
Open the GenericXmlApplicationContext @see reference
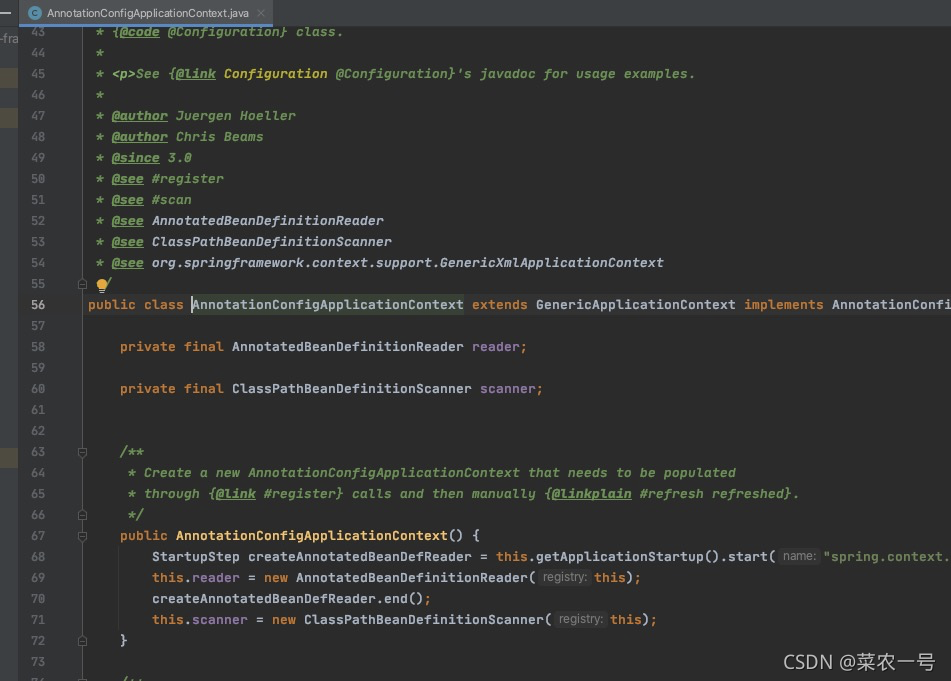(x=408, y=263)
